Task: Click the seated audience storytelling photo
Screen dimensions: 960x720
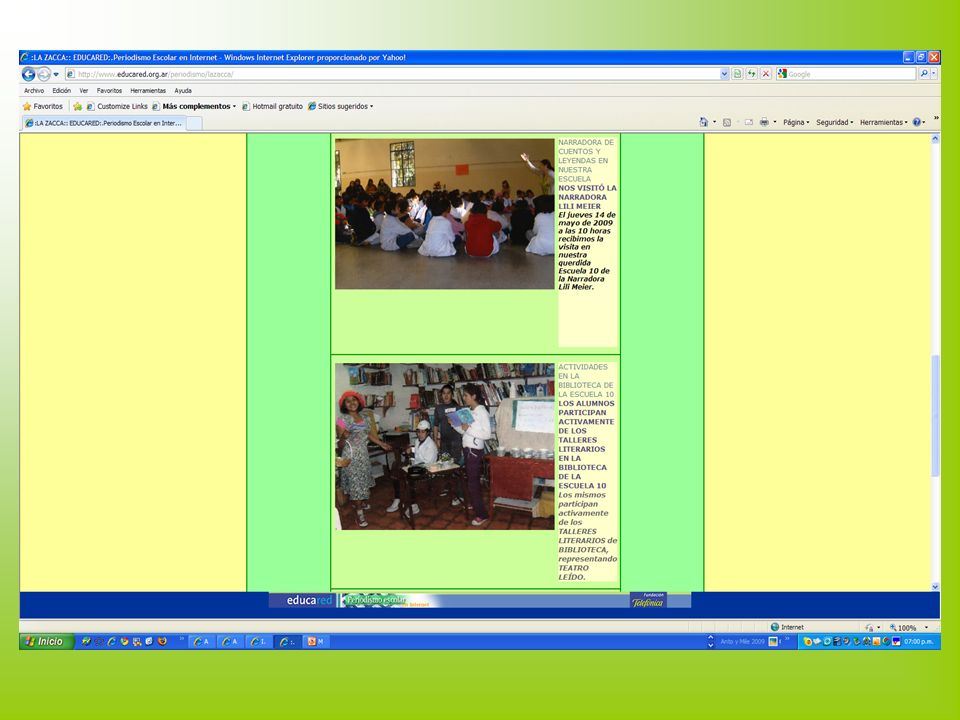Action: (x=444, y=214)
